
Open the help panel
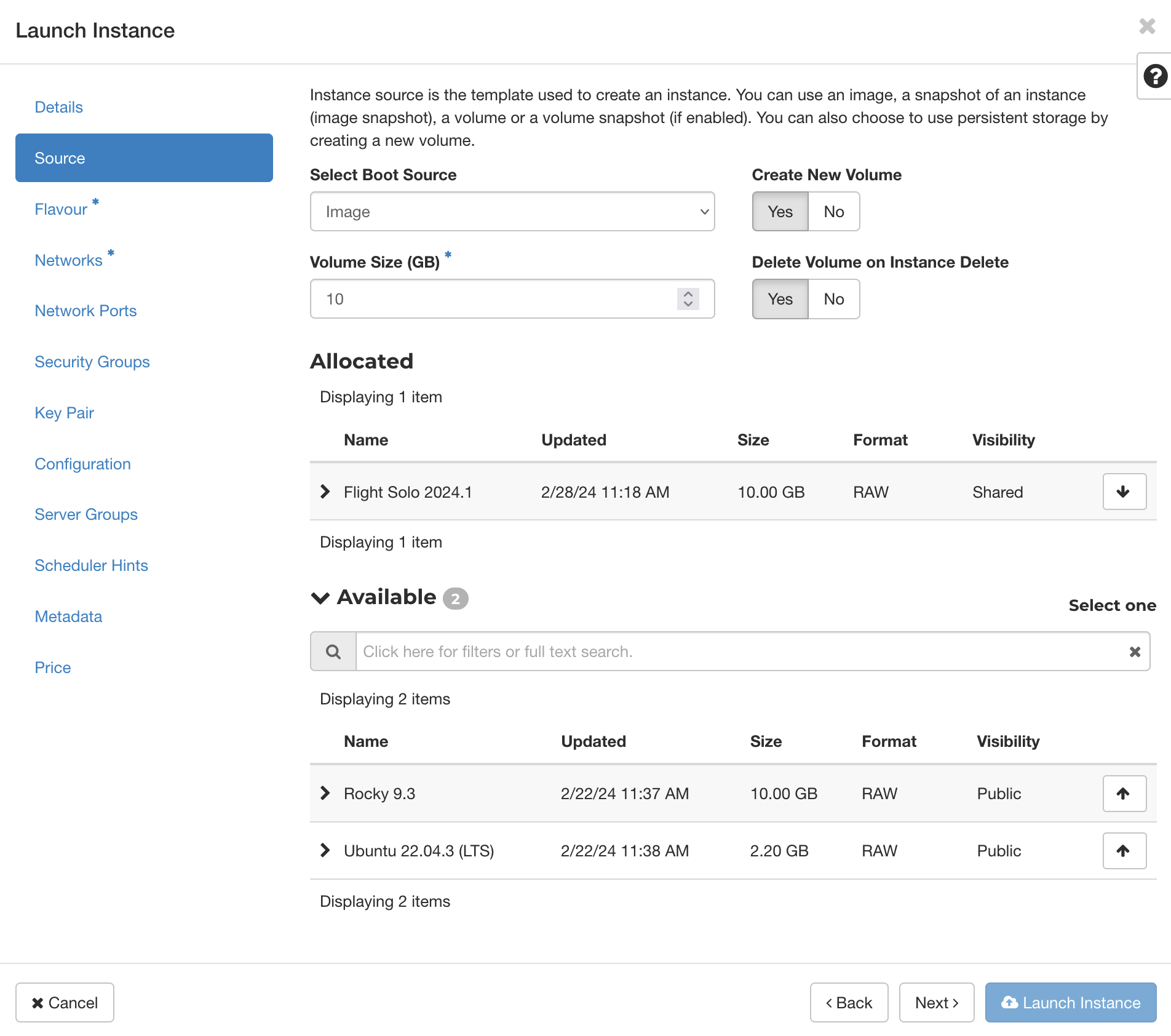(x=1155, y=76)
